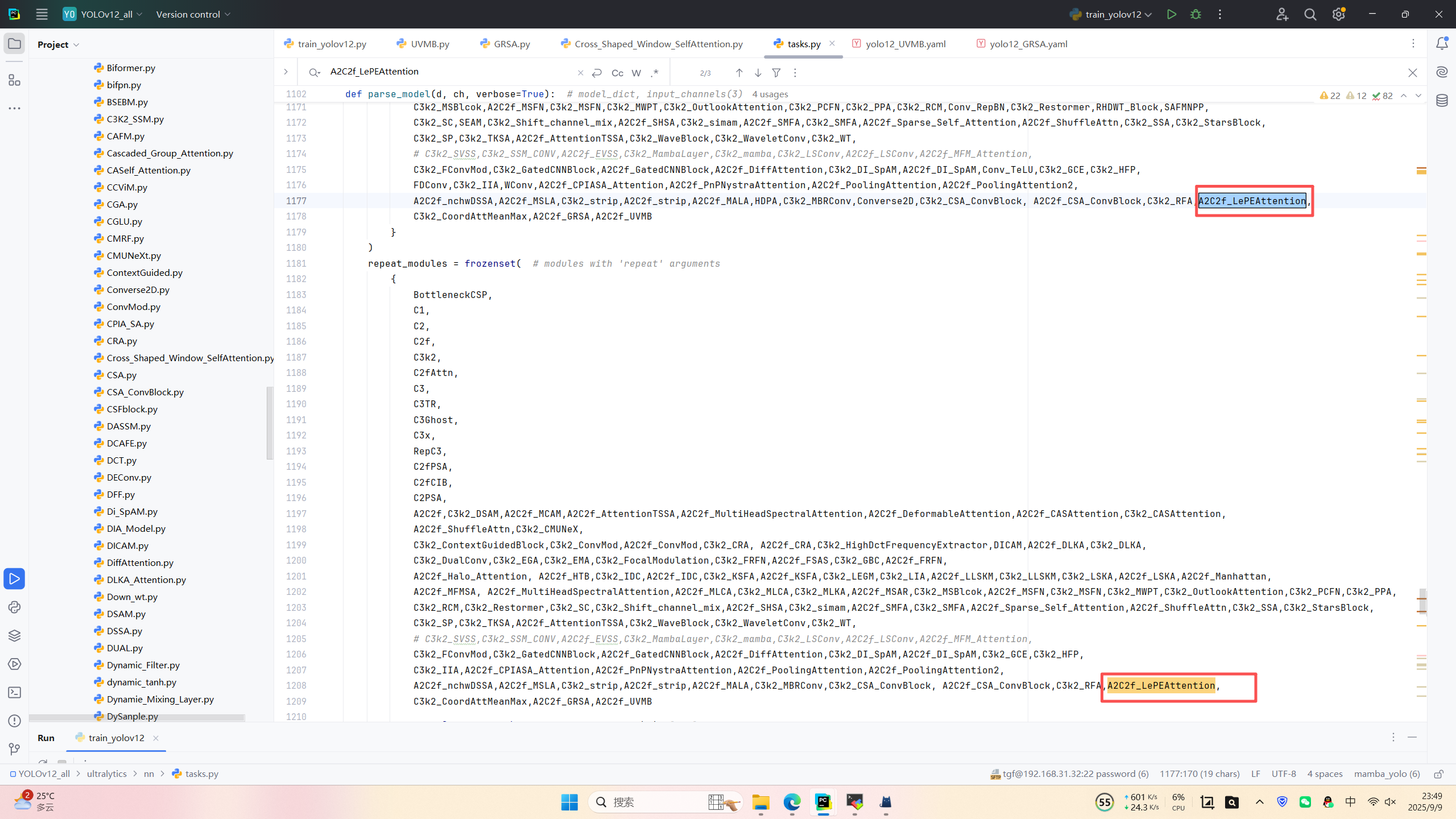
Task: Click the Run train_yolov12 play icon
Action: coord(1171,14)
